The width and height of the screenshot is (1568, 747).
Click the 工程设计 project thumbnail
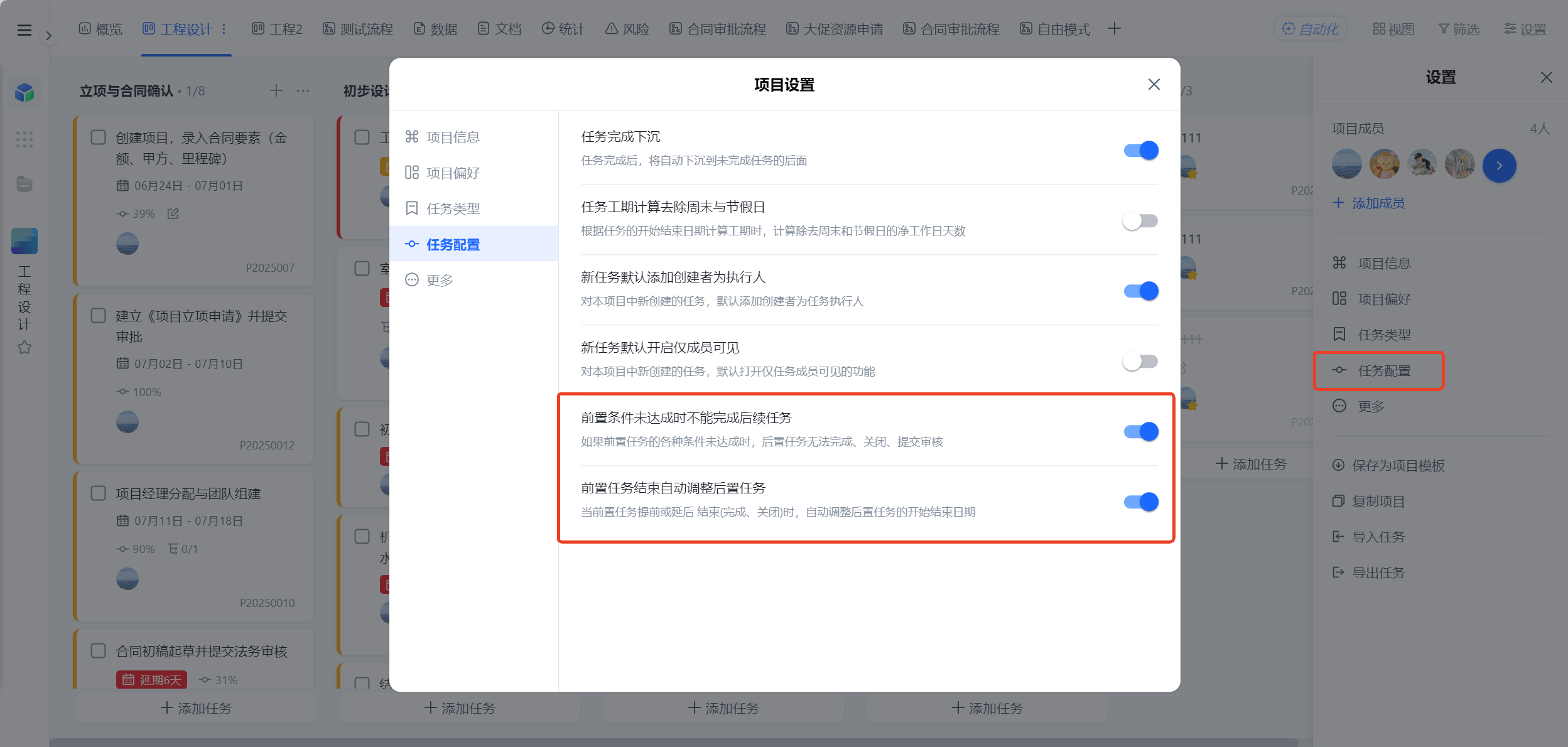click(x=24, y=241)
